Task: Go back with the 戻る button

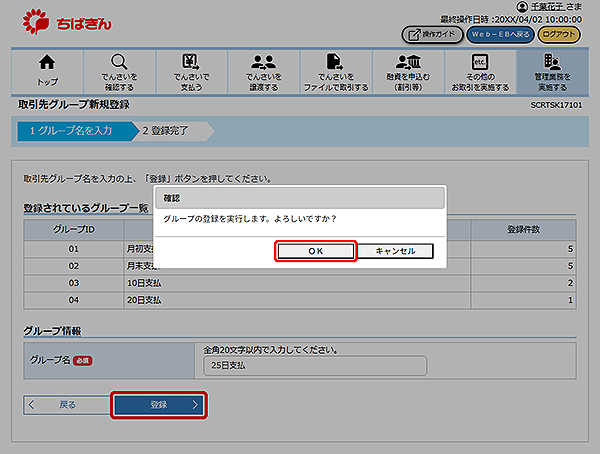Action: [x=67, y=405]
